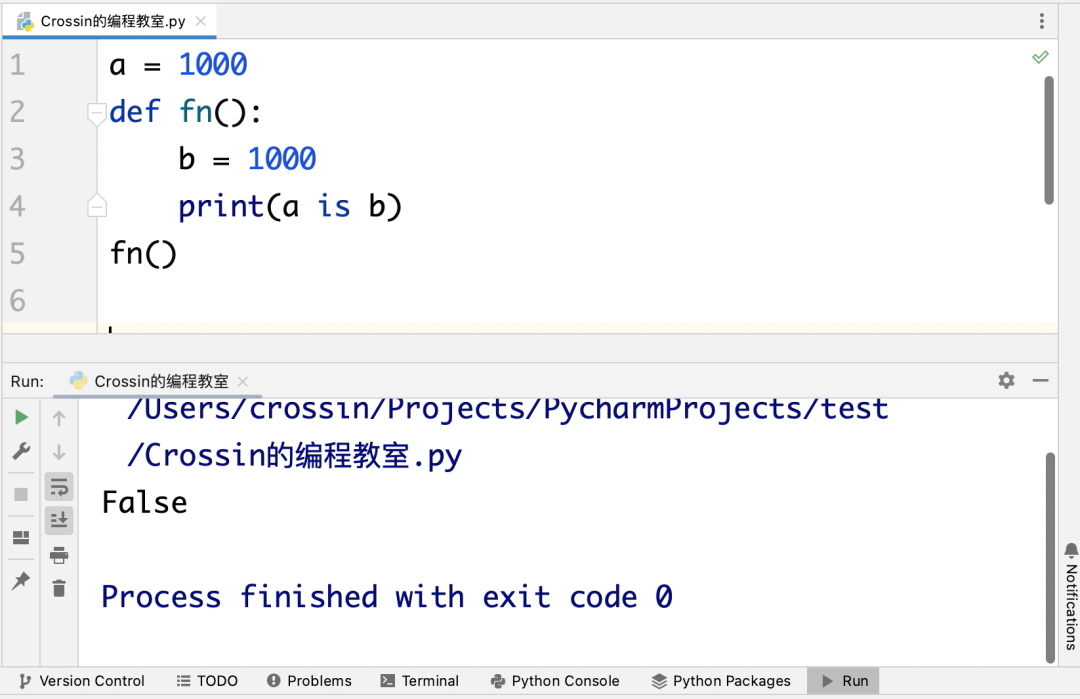Screen dimensions: 1080x699
Task: Clear console output with trash icon
Action: (59, 588)
